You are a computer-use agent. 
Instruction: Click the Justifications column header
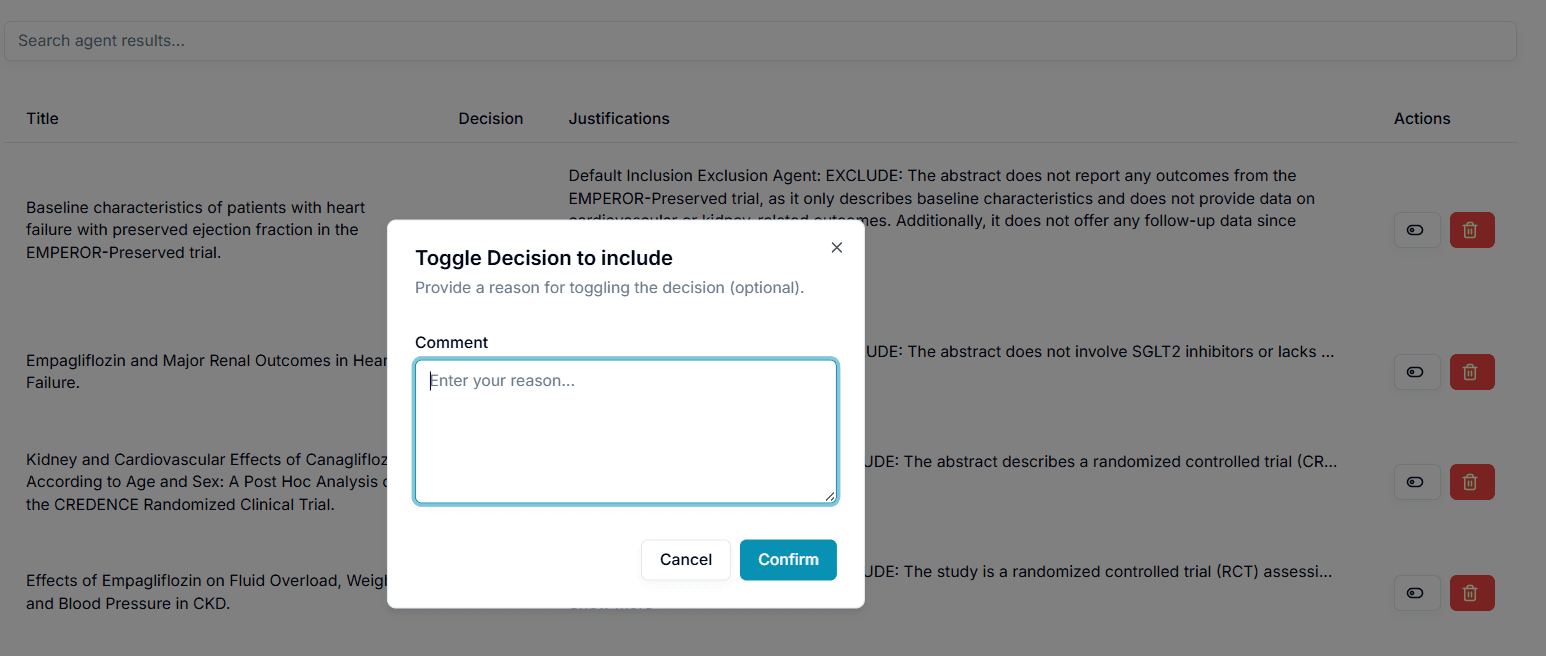pyautogui.click(x=618, y=118)
